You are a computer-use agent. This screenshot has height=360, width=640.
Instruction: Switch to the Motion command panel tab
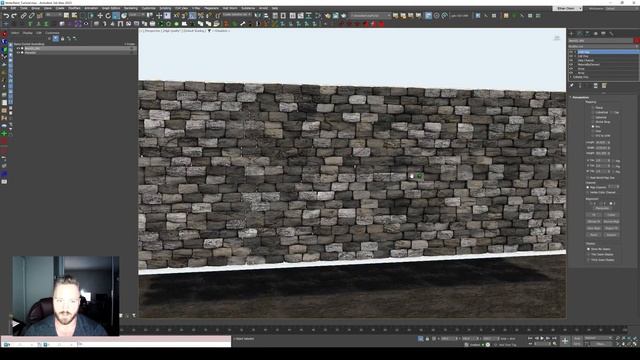point(596,33)
